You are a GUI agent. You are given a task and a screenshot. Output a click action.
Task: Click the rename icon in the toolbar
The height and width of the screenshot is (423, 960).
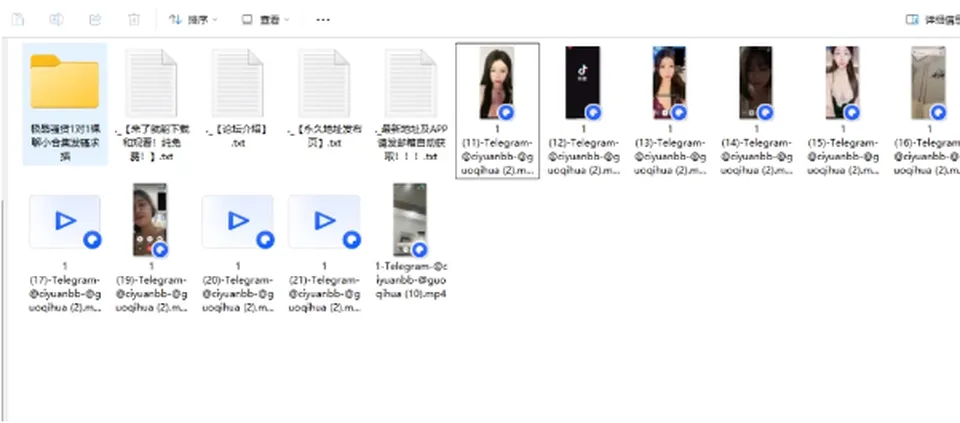coord(56,20)
